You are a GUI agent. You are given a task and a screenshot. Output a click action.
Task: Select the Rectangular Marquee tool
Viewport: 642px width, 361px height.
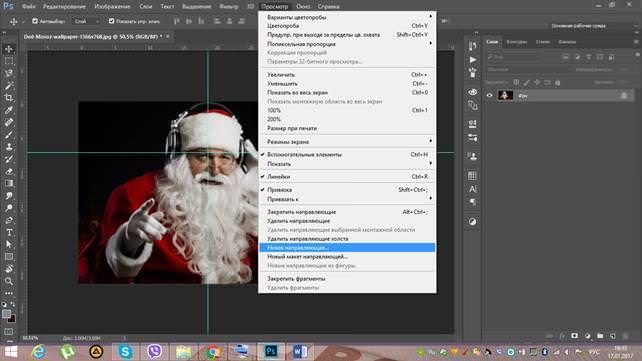click(9, 61)
